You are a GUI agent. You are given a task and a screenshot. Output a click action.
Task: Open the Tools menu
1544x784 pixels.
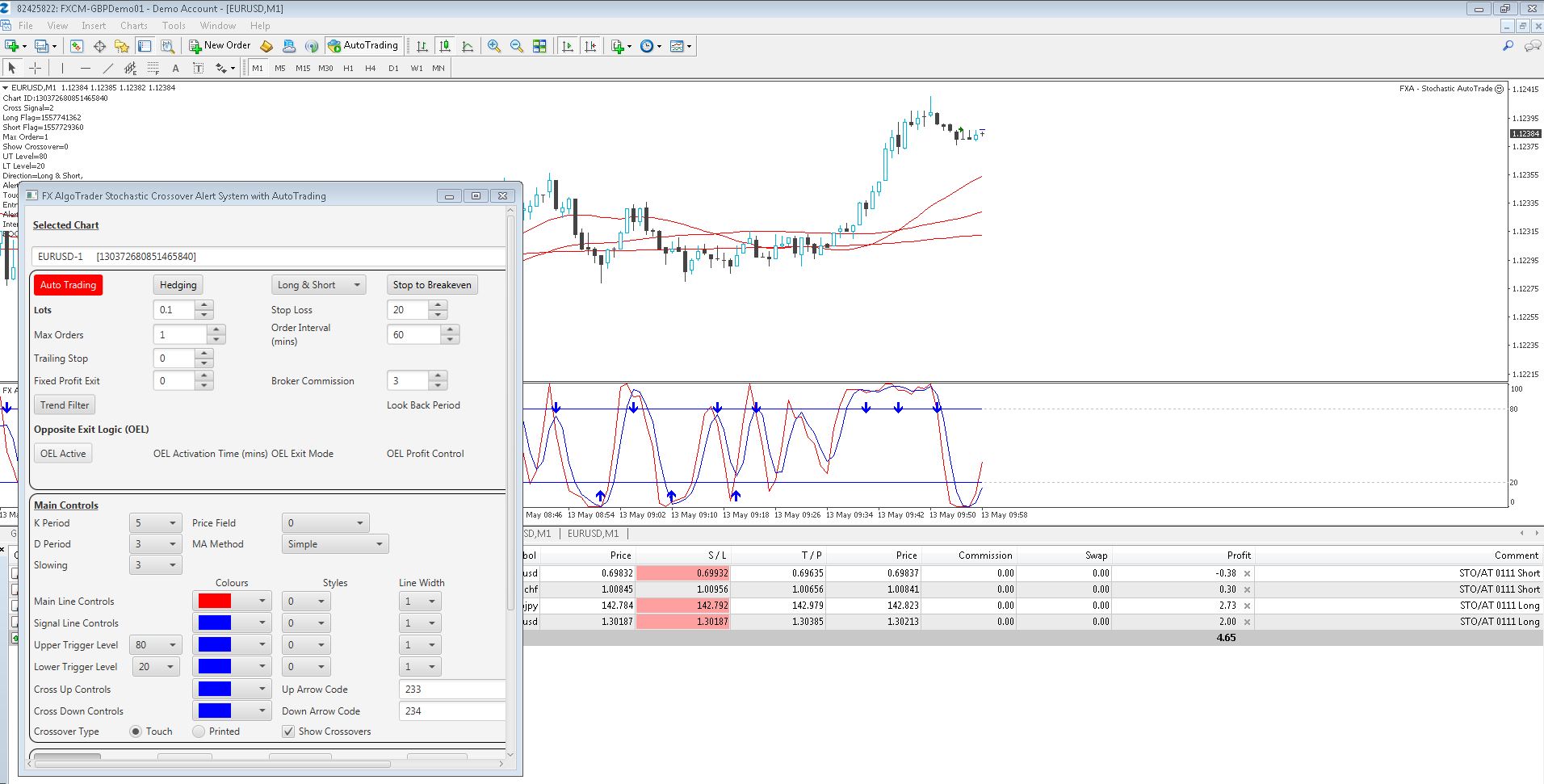pyautogui.click(x=174, y=25)
